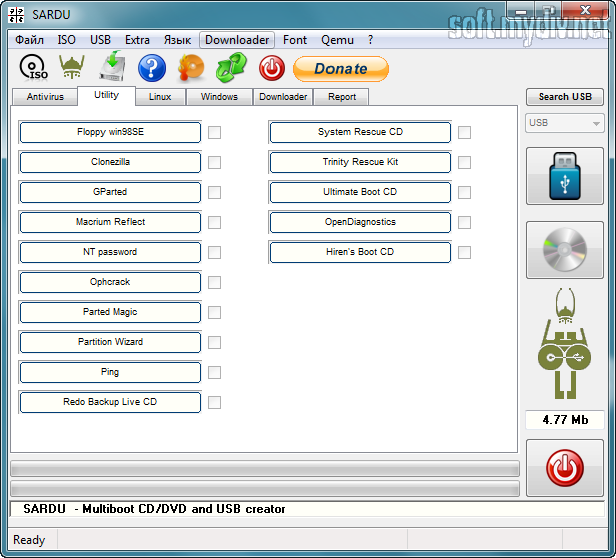This screenshot has width=616, height=558.
Task: Click the Hiren's Boot CD button
Action: point(360,252)
